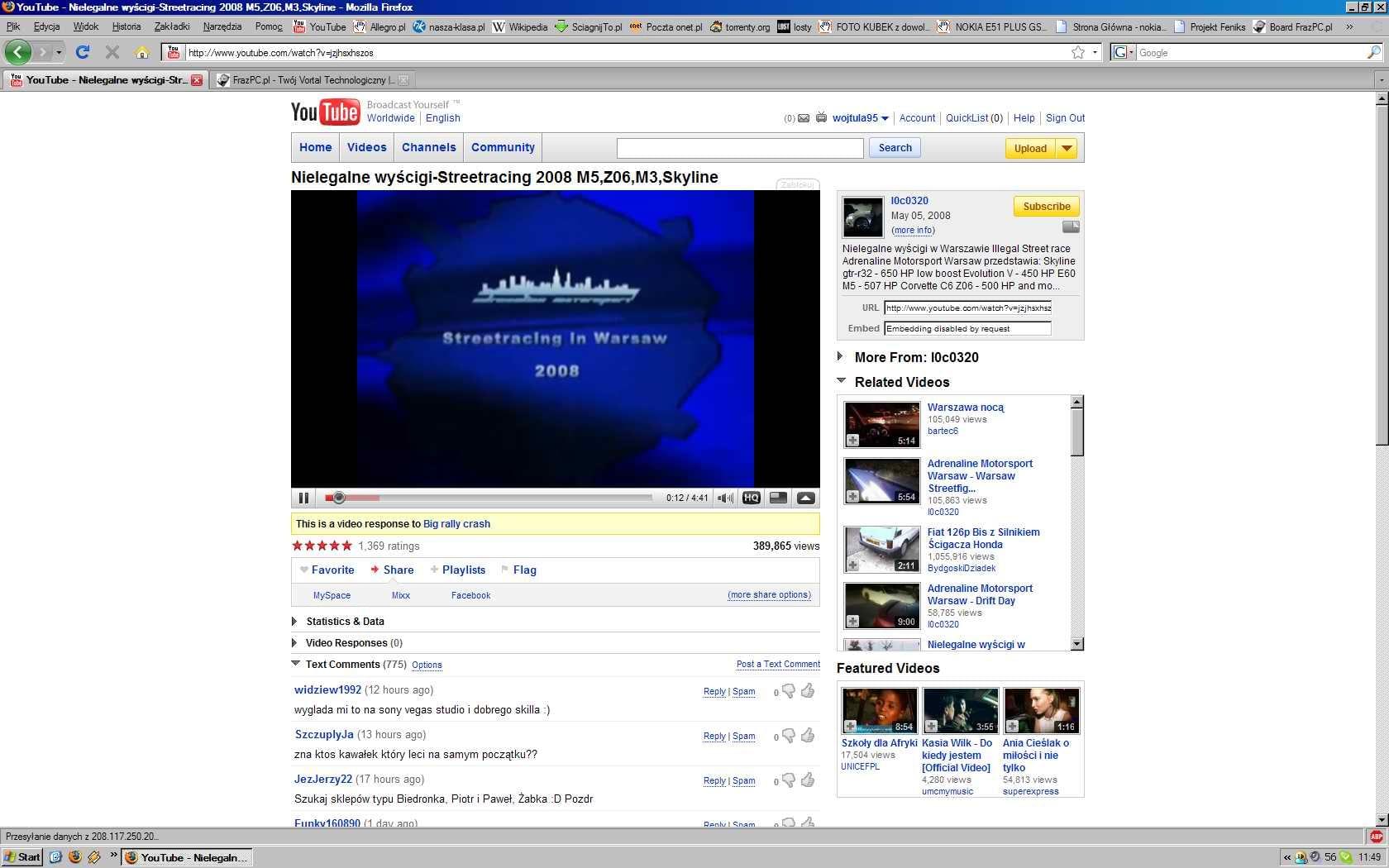
Task: Collapse the Related Videos section
Action: [841, 381]
